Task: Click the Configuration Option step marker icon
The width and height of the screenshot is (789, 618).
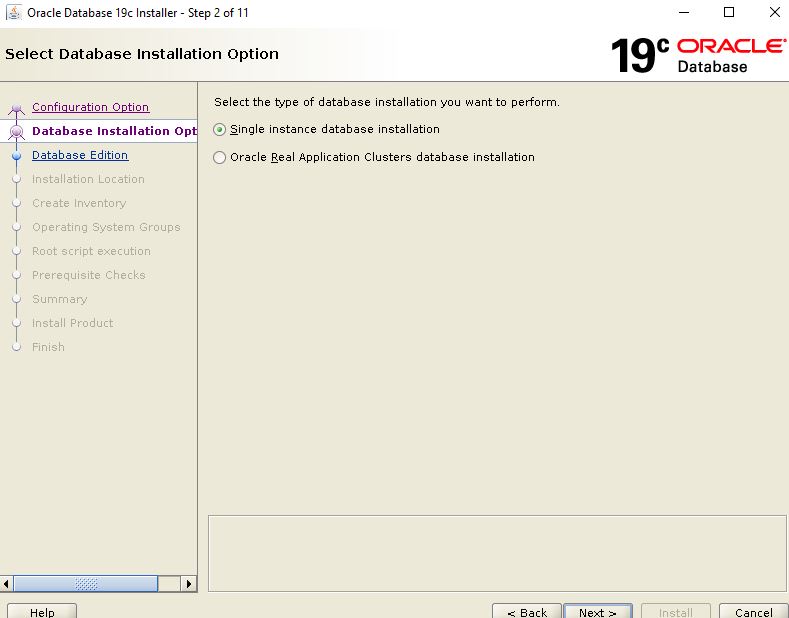Action: point(17,108)
